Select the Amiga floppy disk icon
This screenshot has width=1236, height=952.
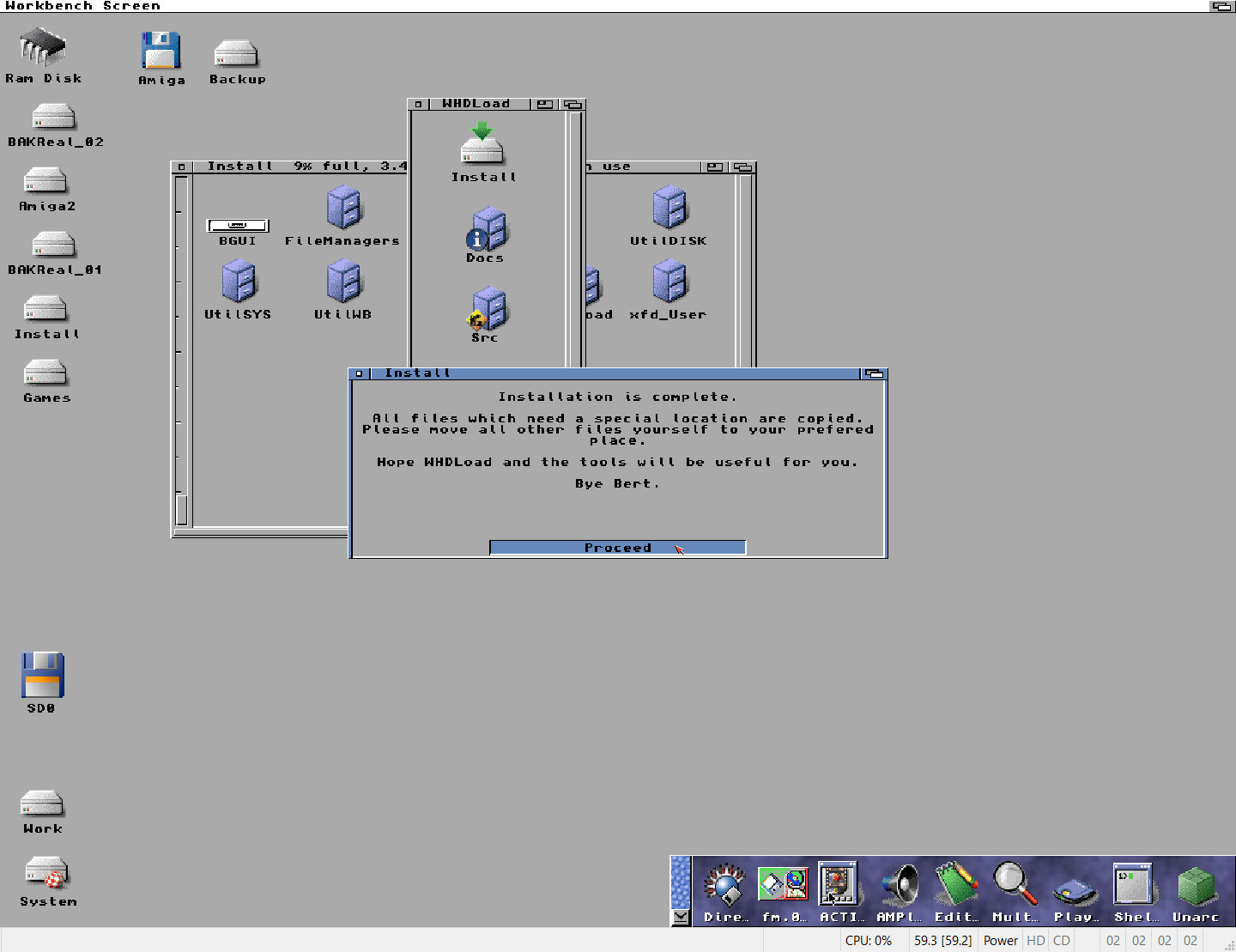click(161, 58)
